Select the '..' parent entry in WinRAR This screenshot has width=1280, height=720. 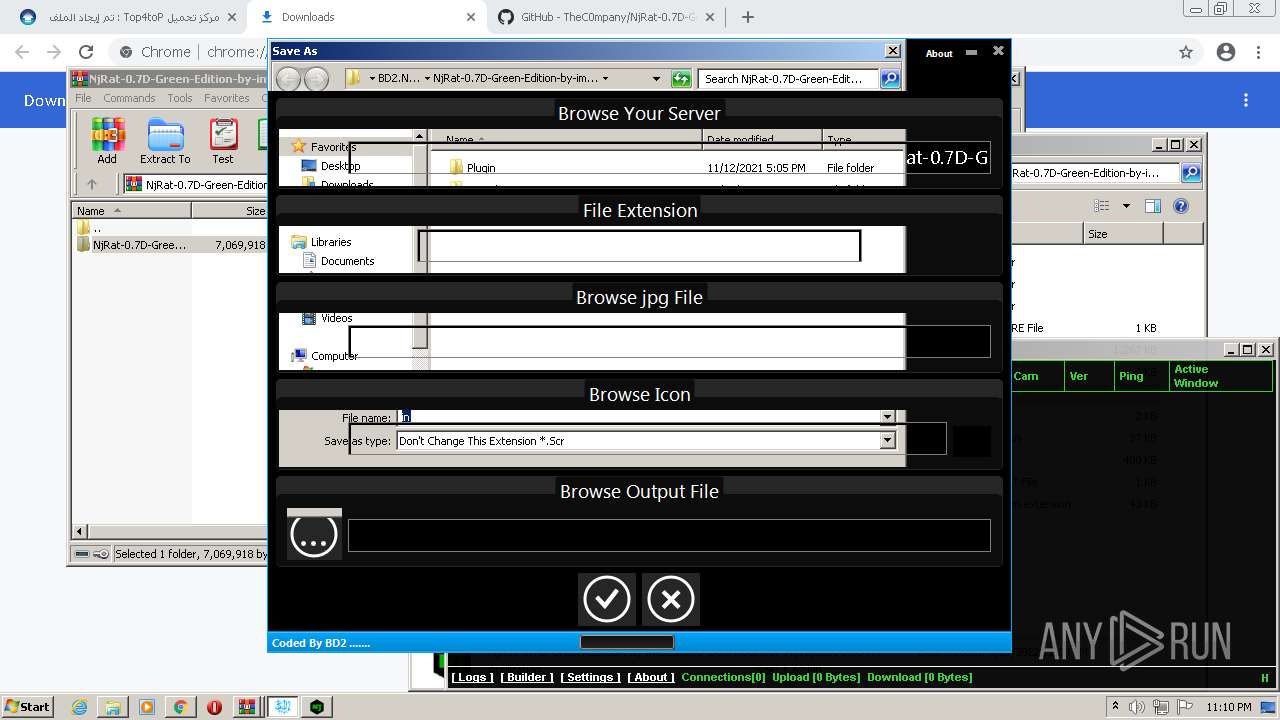(97, 228)
